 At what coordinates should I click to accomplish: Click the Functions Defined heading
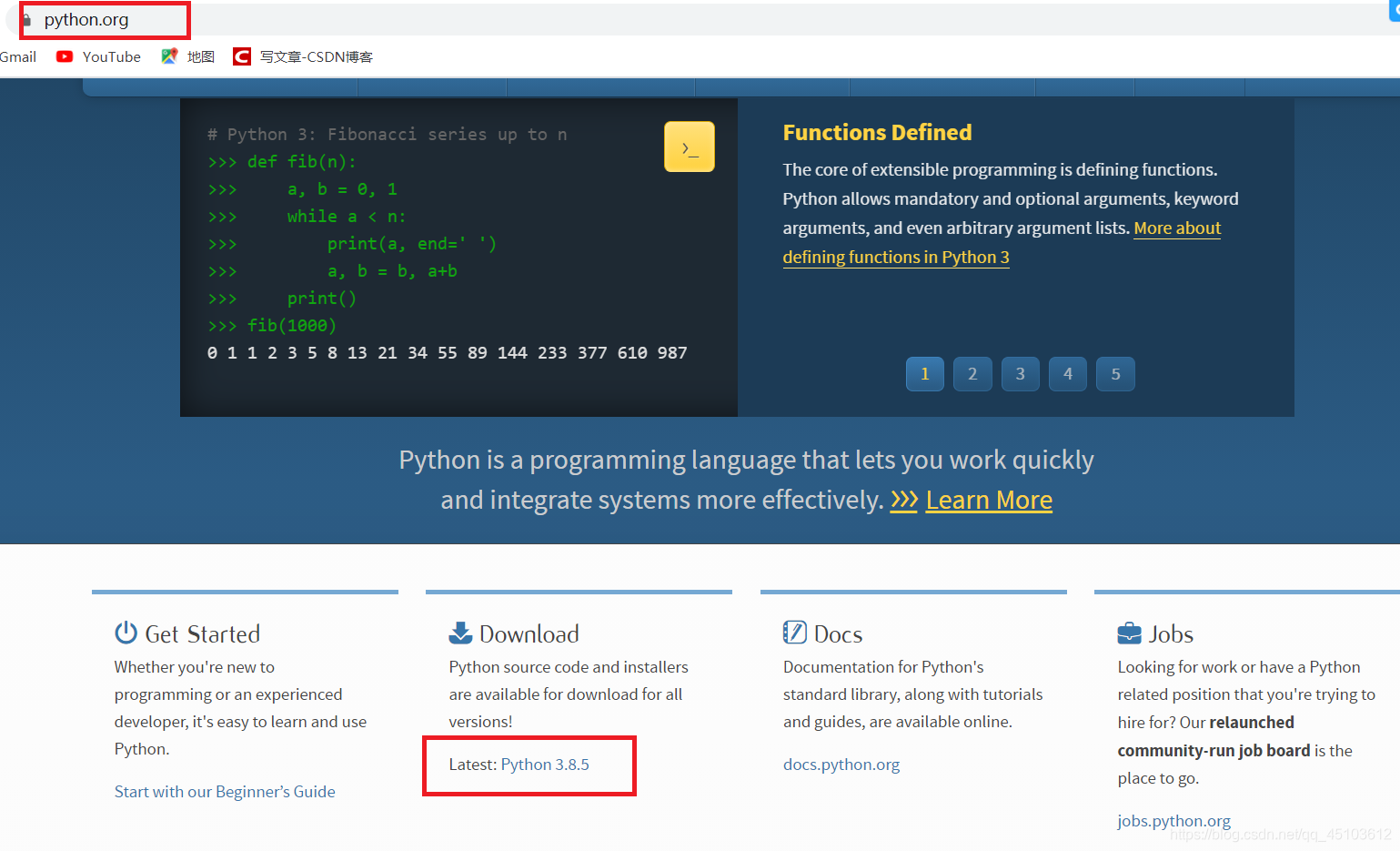878,133
